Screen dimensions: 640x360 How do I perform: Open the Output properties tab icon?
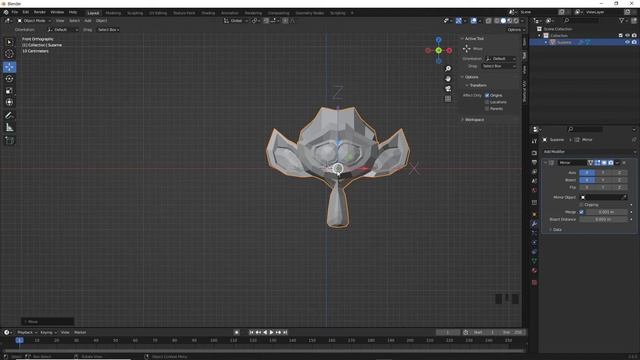click(534, 162)
